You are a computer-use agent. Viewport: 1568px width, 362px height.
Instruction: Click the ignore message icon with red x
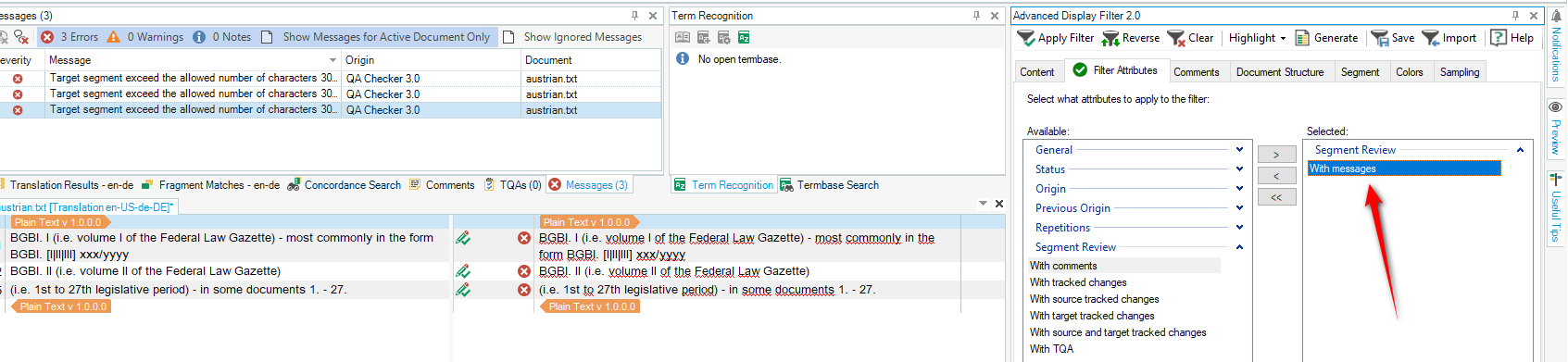click(20, 37)
